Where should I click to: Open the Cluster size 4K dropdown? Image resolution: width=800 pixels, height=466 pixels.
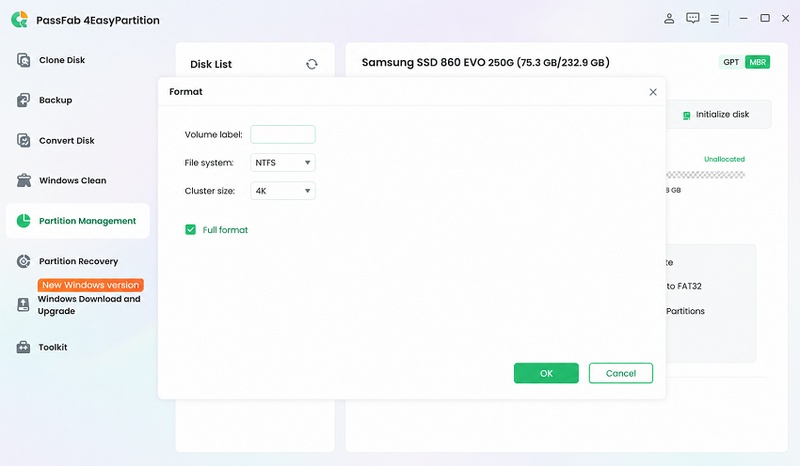click(x=283, y=190)
